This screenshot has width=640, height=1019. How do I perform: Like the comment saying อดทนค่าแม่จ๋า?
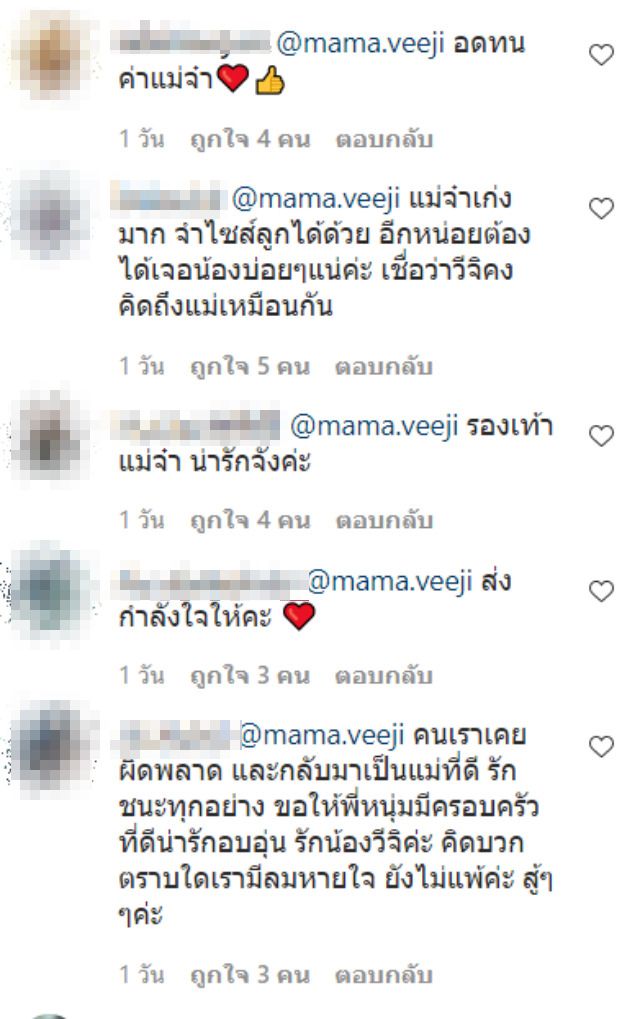coord(601,55)
